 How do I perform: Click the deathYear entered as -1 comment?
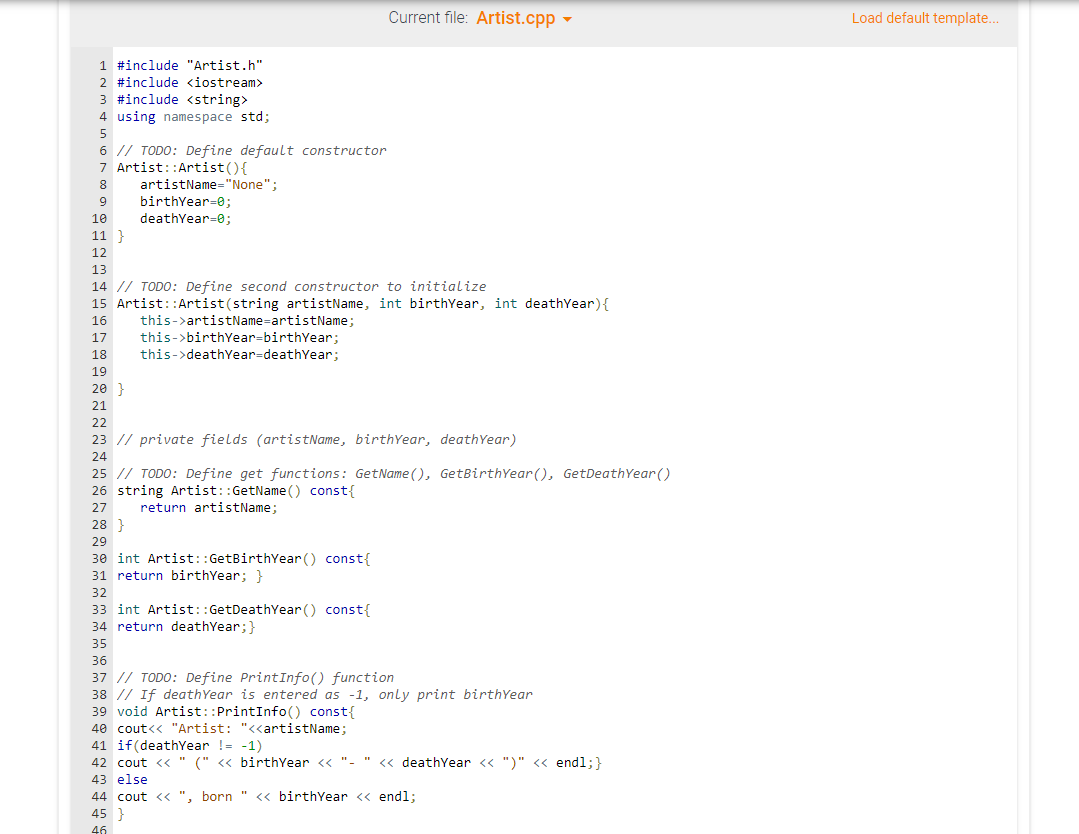pos(325,695)
